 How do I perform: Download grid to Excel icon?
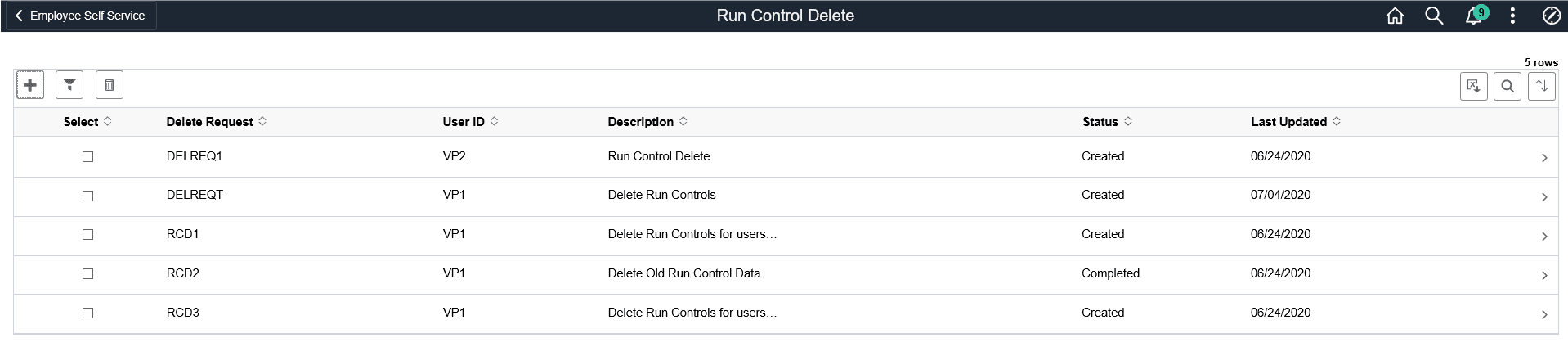1473,86
